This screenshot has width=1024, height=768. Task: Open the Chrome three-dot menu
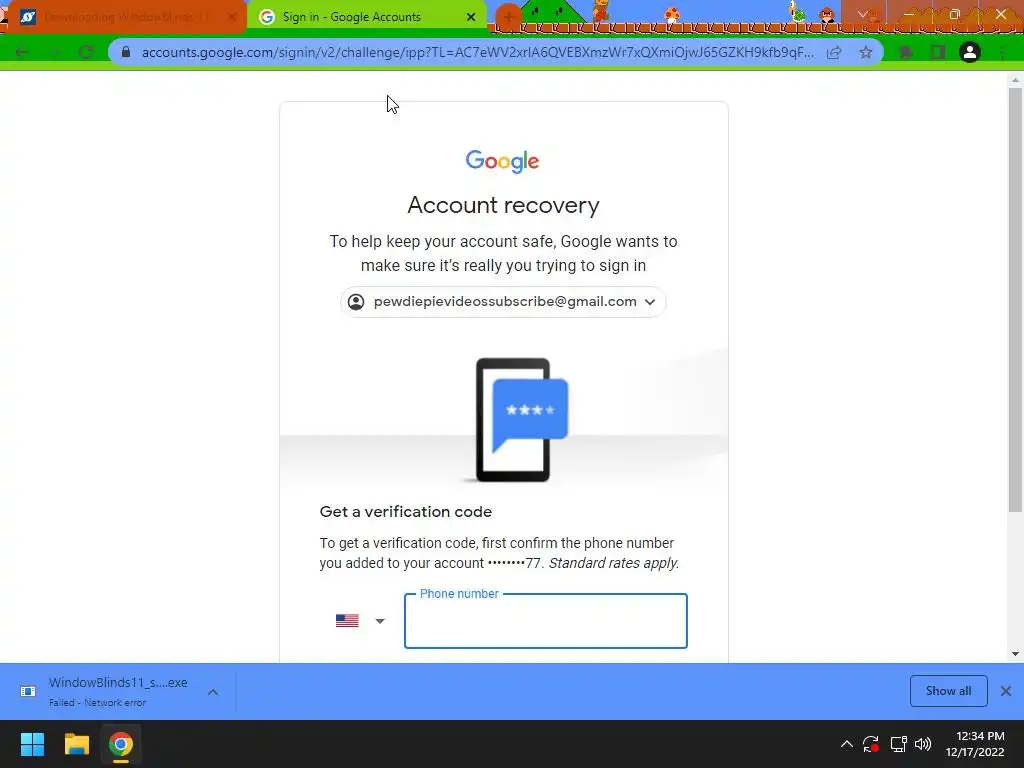click(1002, 52)
